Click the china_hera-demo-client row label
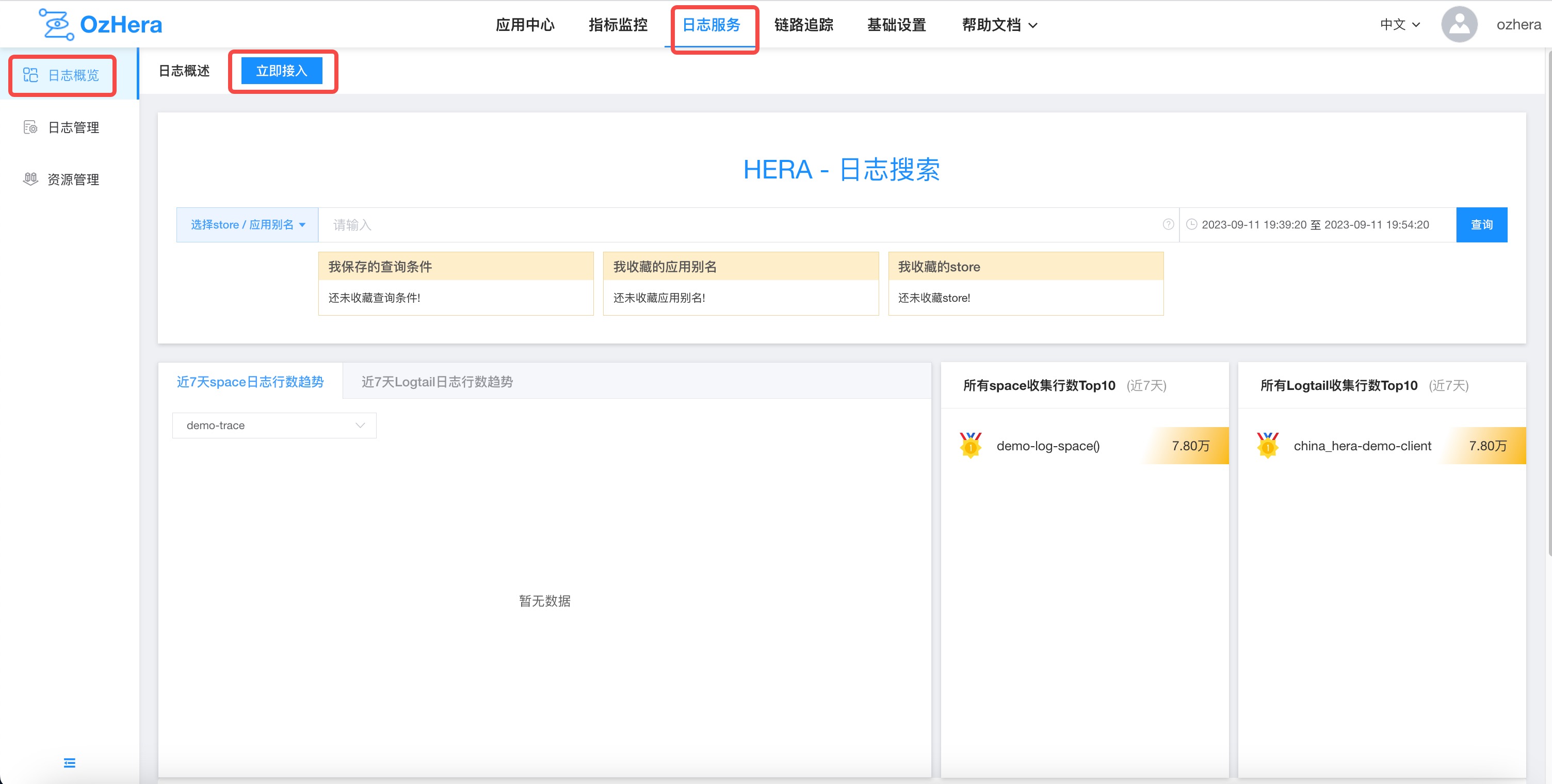Image resolution: width=1552 pixels, height=784 pixels. [x=1362, y=446]
